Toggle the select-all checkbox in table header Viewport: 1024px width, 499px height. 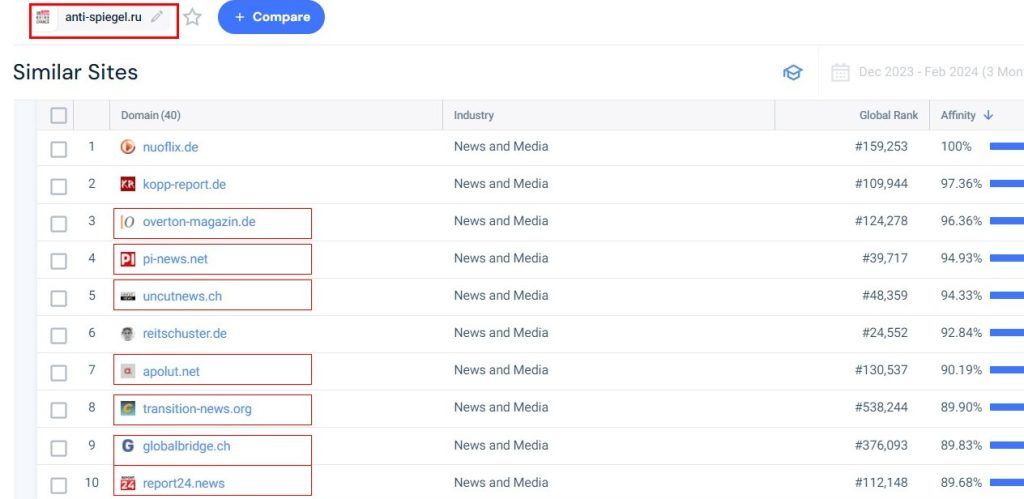coord(58,115)
